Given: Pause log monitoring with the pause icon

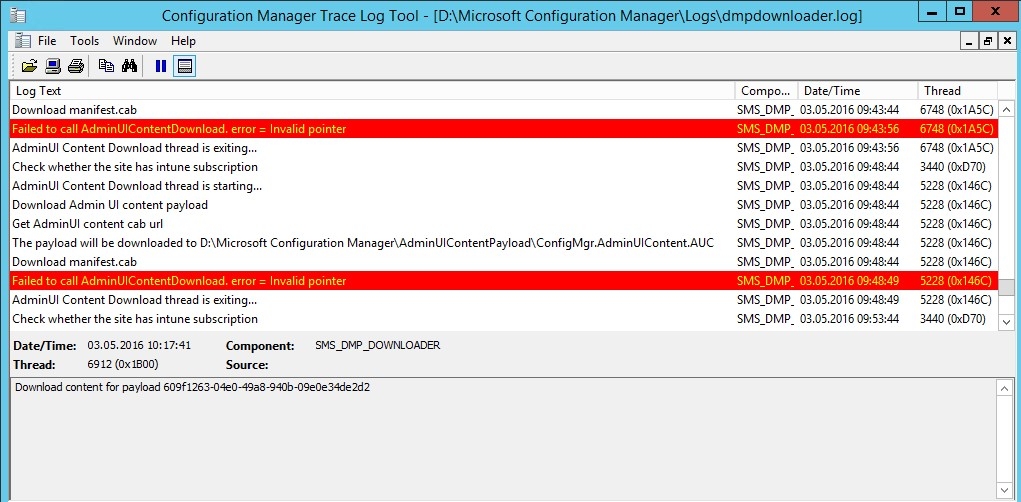Looking at the screenshot, I should coord(161,66).
